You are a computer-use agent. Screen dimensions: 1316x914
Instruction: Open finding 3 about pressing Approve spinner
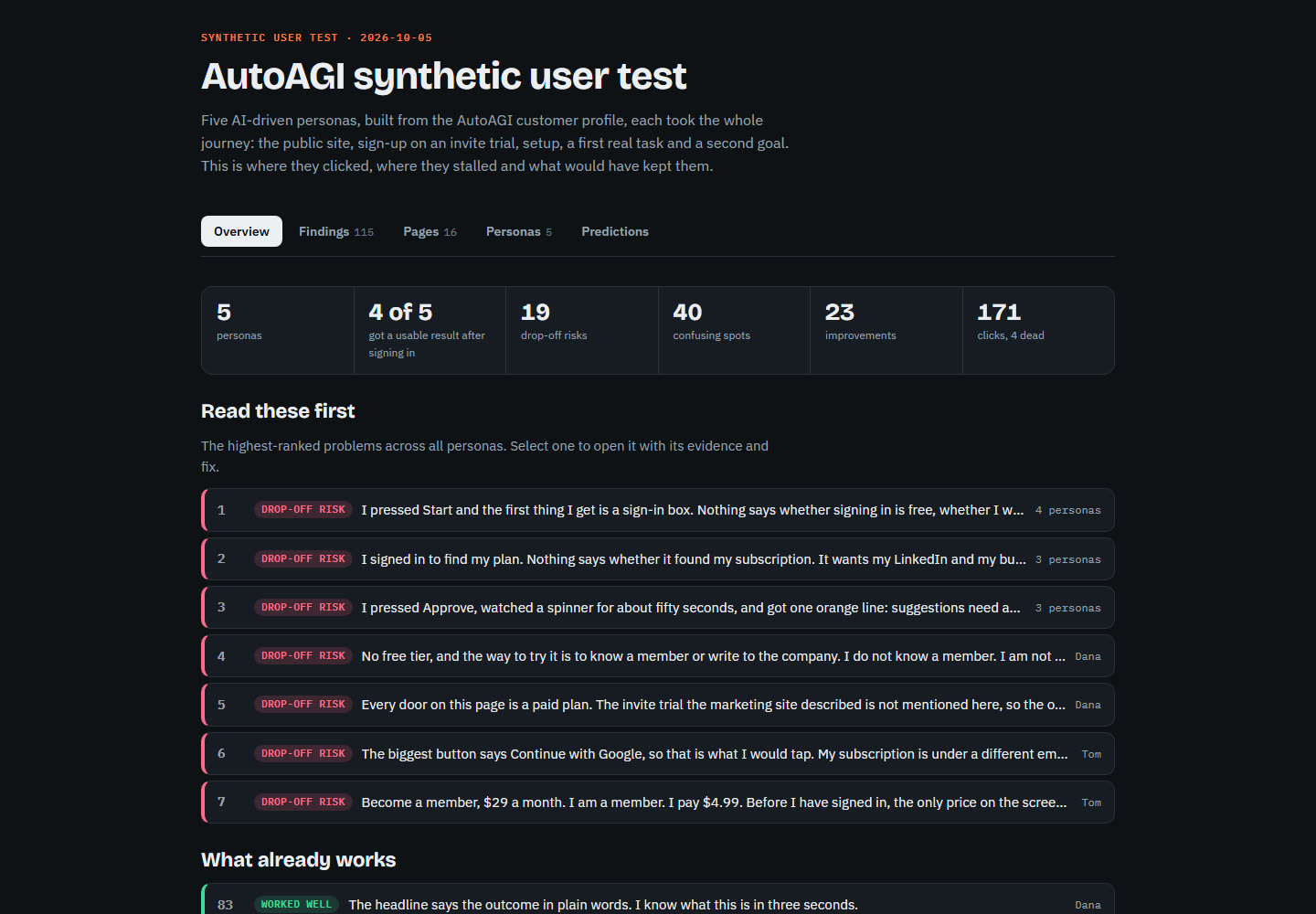point(658,608)
